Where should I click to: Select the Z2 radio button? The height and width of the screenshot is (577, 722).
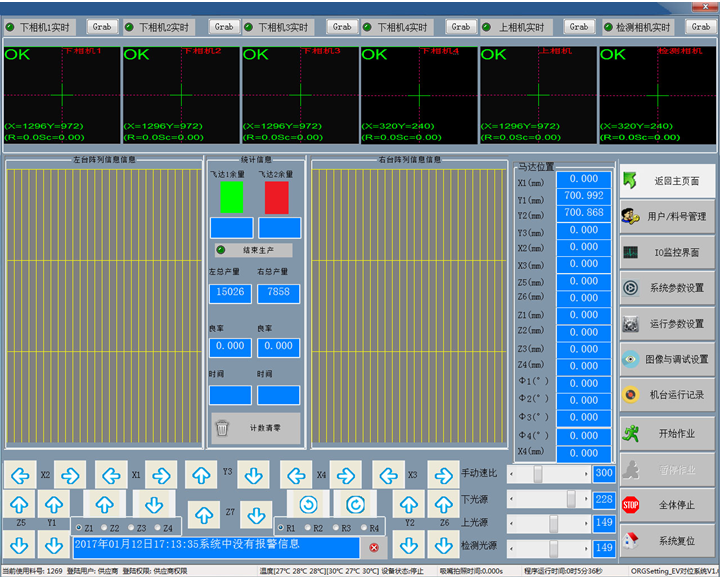[104, 528]
